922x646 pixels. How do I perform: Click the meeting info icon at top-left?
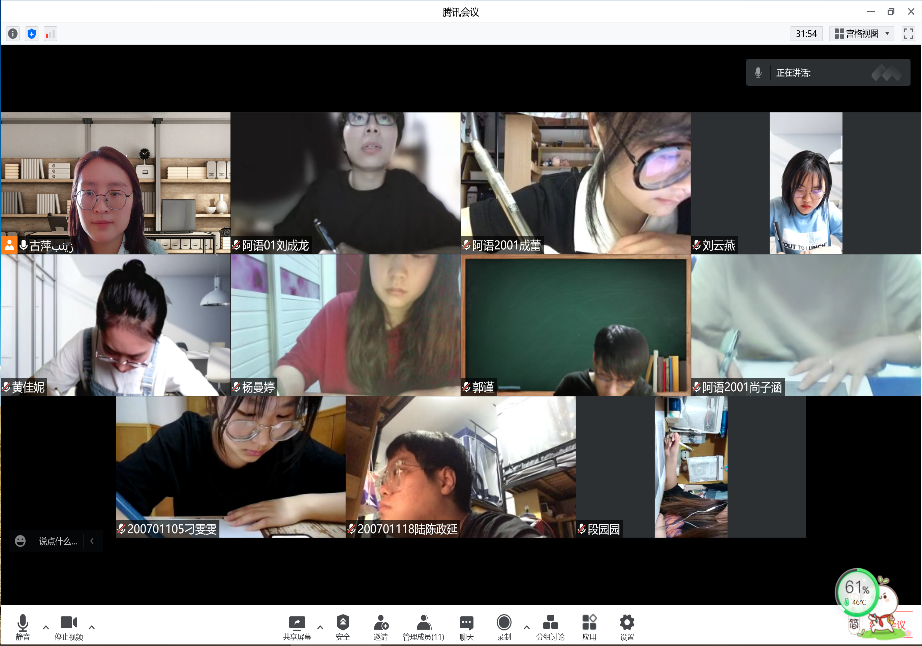point(13,33)
